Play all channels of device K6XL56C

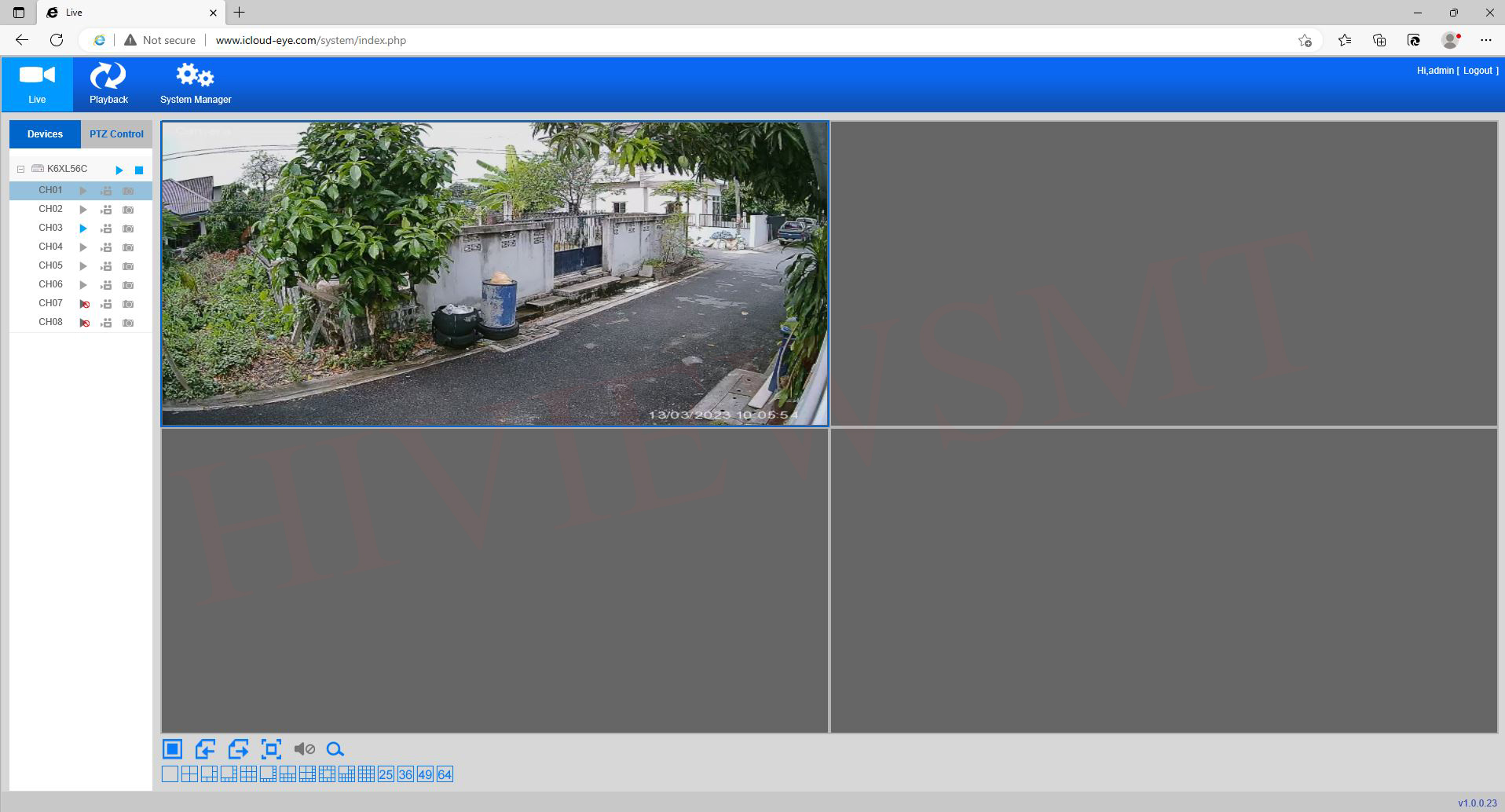(x=119, y=170)
